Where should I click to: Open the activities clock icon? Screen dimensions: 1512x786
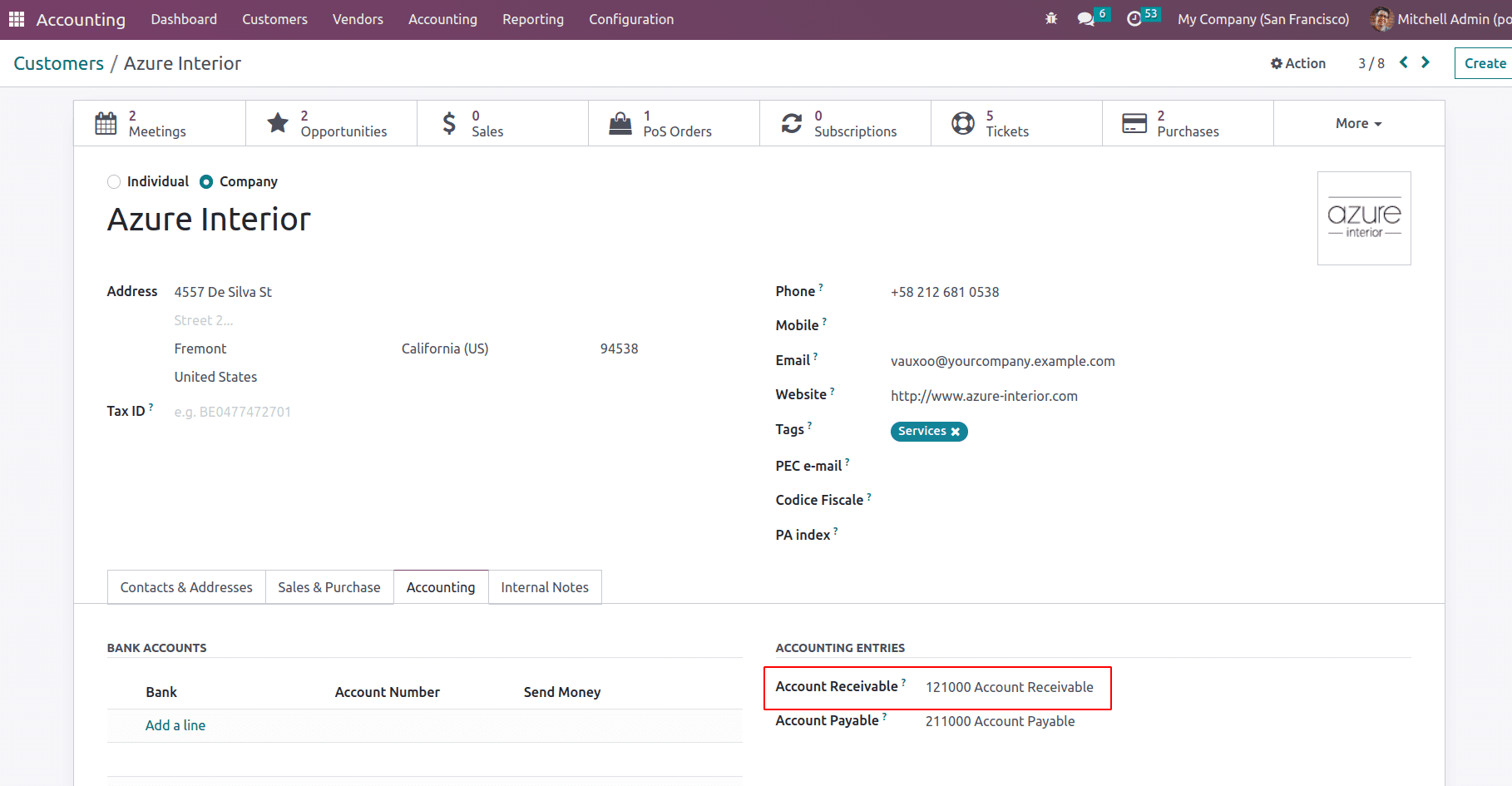coord(1134,18)
